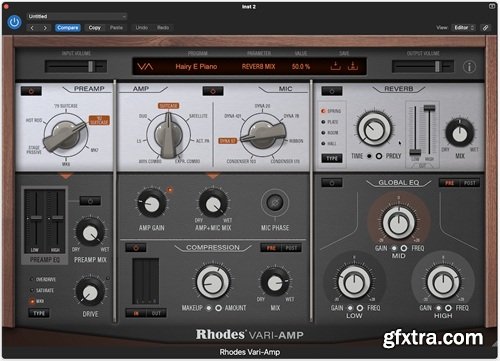
Task: Toggle the Preamp section power switch
Action: 31,91
